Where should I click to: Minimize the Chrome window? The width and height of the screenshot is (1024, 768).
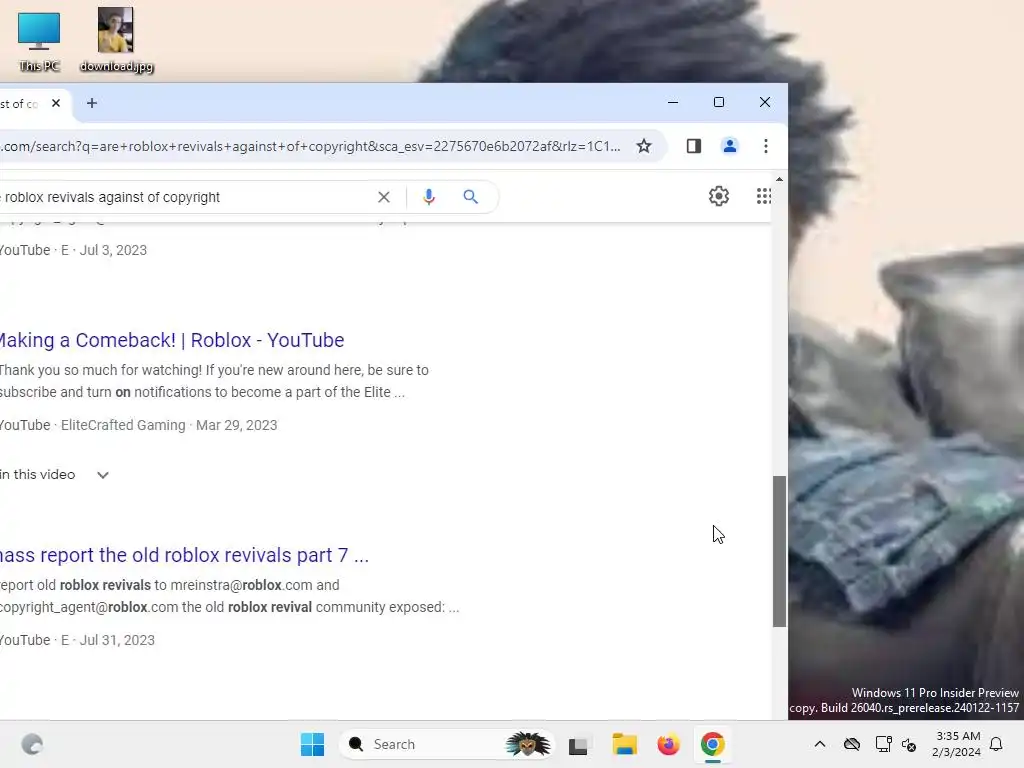673,103
